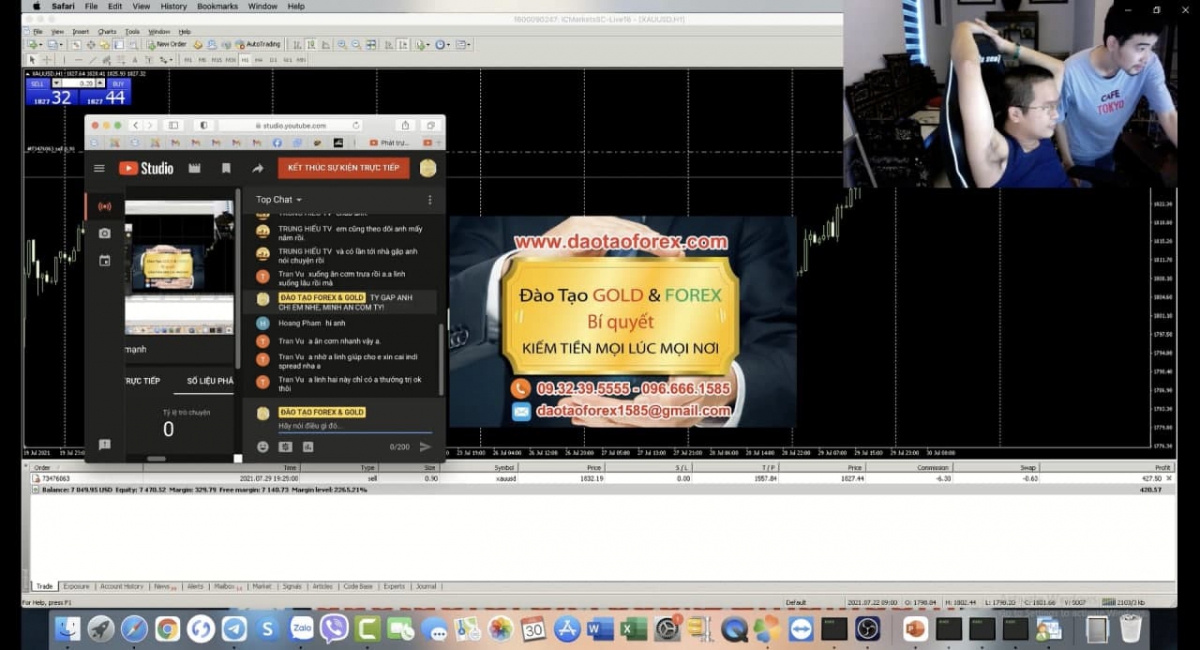Select the crosshair cursor tool
The height and width of the screenshot is (650, 1200).
(46, 60)
